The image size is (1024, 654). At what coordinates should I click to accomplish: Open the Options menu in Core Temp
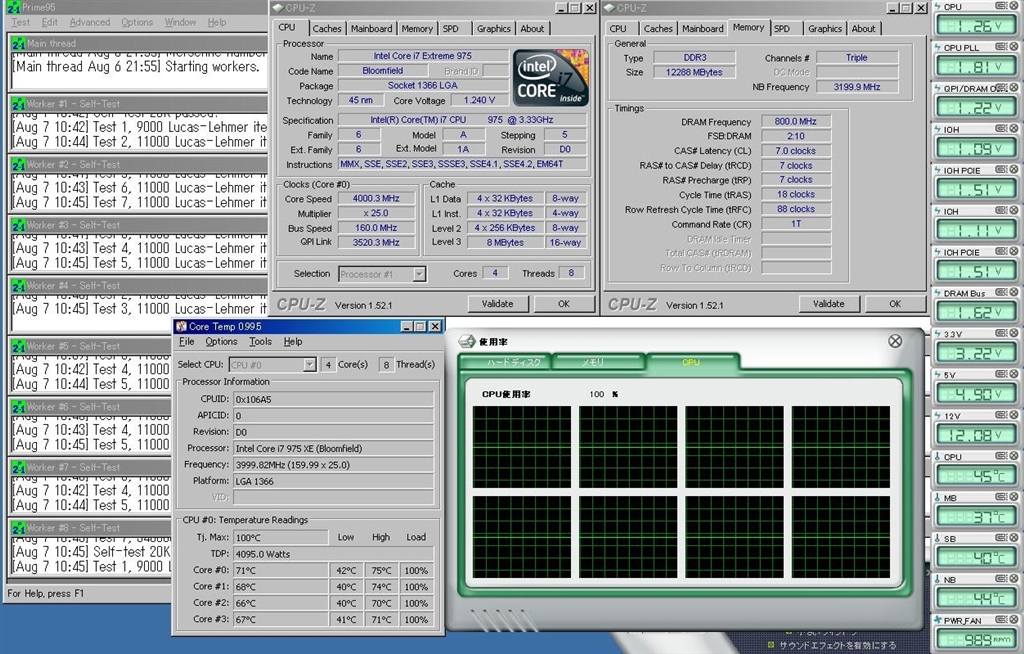(221, 342)
